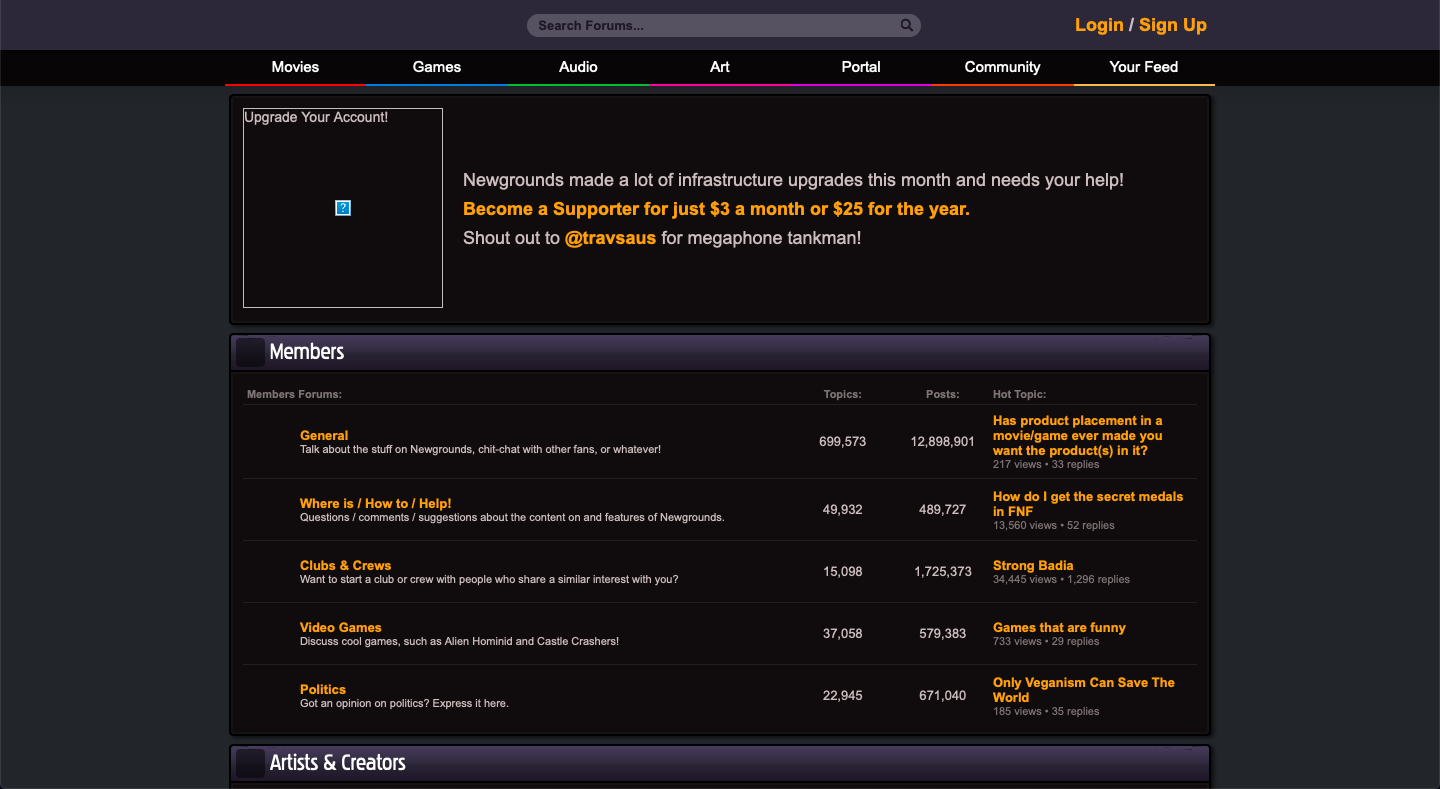
Task: Open the Games that are funny topic
Action: (x=1059, y=627)
